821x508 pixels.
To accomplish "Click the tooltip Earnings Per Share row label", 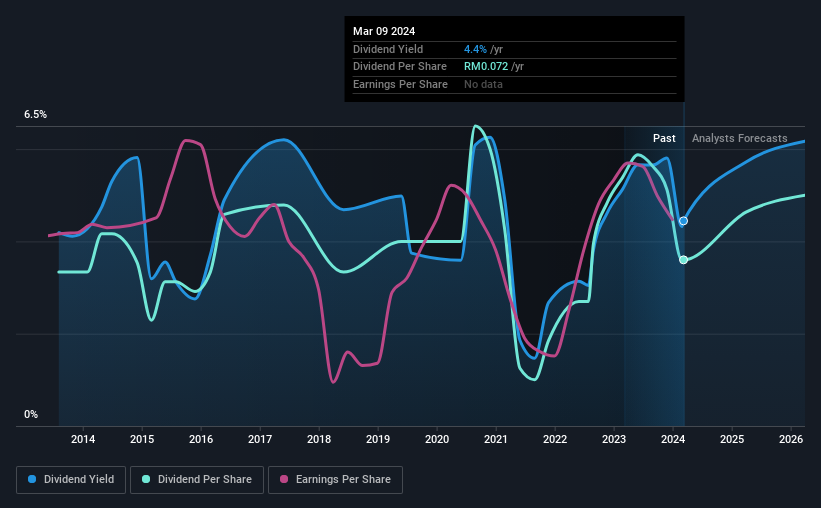I will [401, 84].
